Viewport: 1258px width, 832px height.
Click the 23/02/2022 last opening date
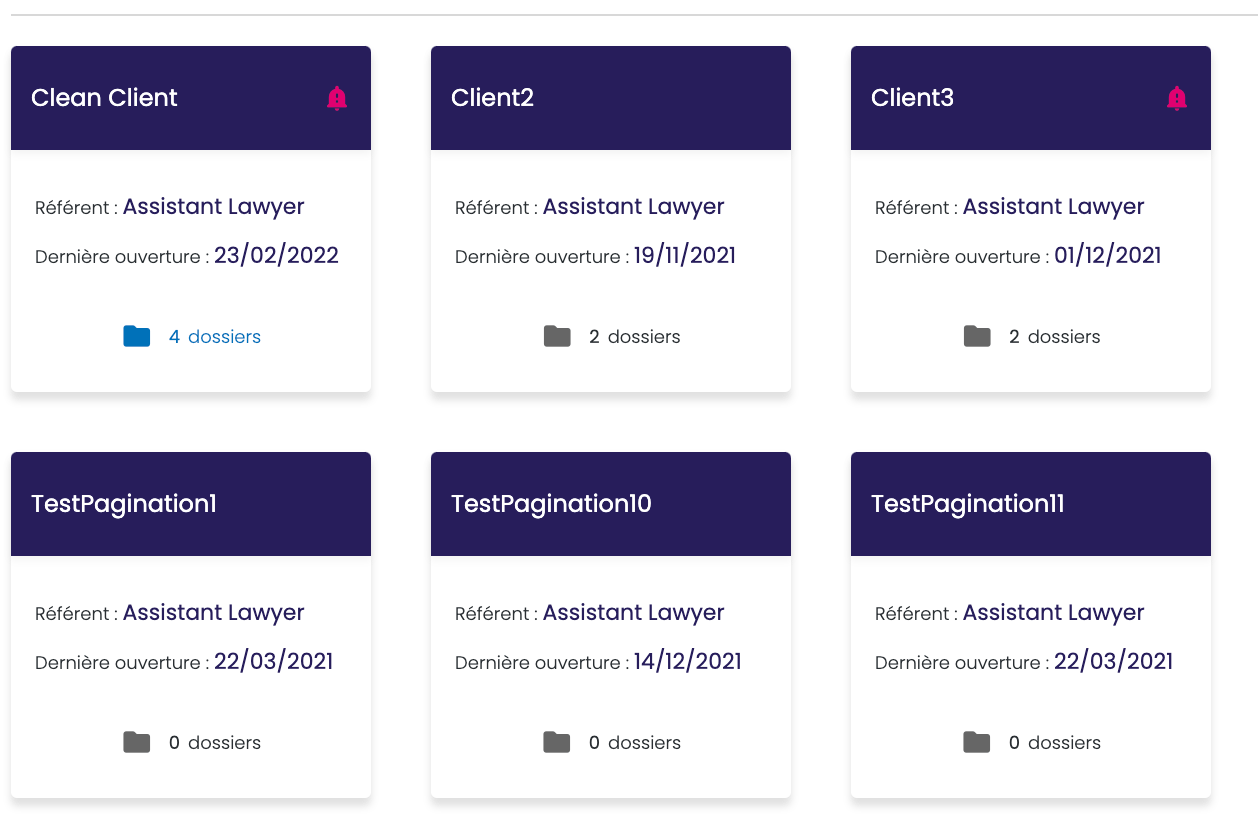click(x=276, y=256)
